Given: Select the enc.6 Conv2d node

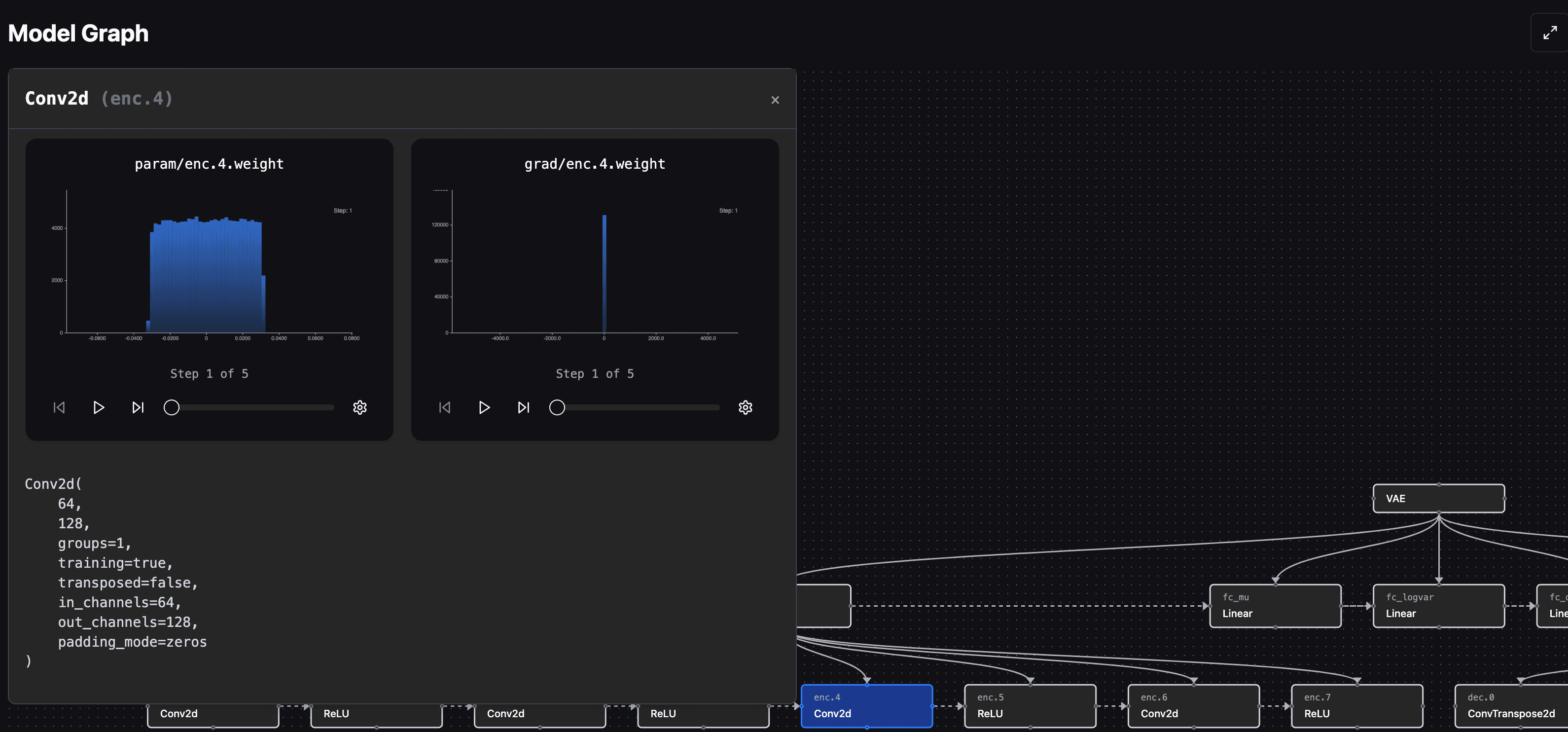Looking at the screenshot, I should [1194, 705].
